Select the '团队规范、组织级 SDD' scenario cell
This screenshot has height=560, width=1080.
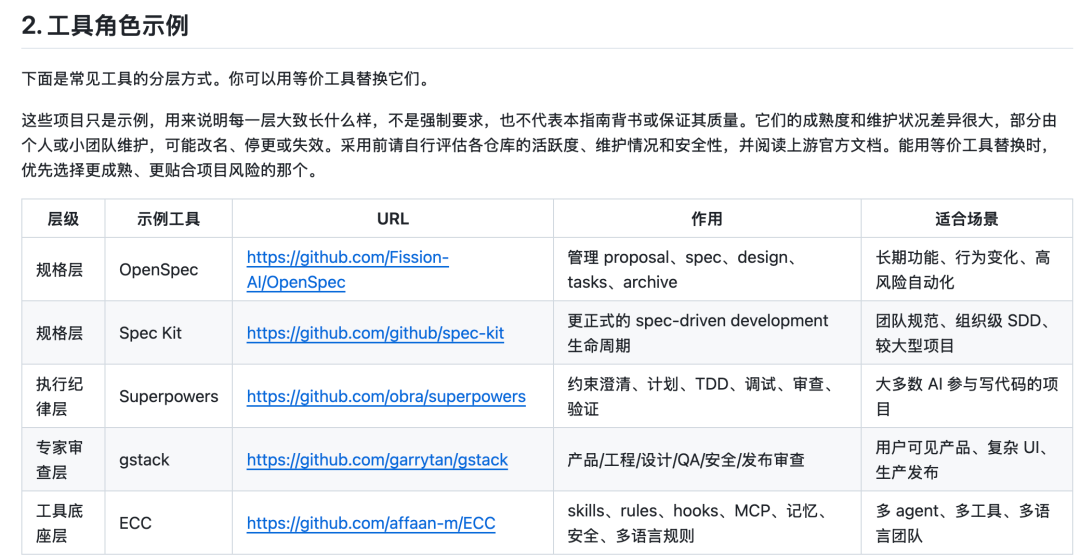966,333
